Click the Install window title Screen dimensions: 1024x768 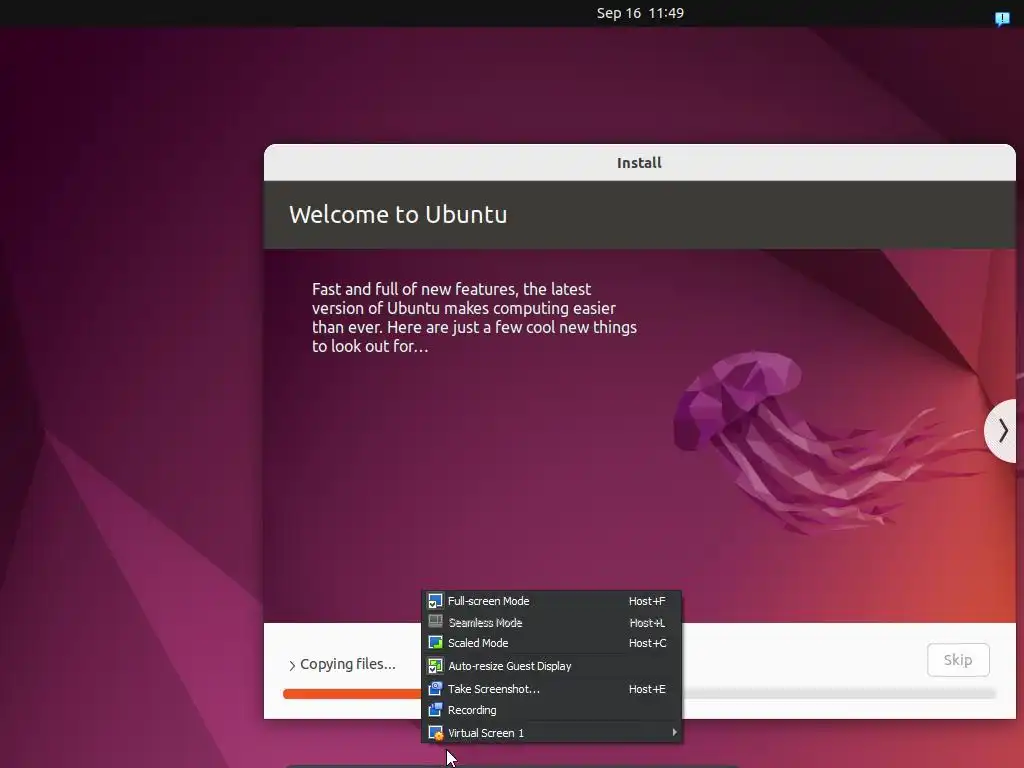[639, 163]
